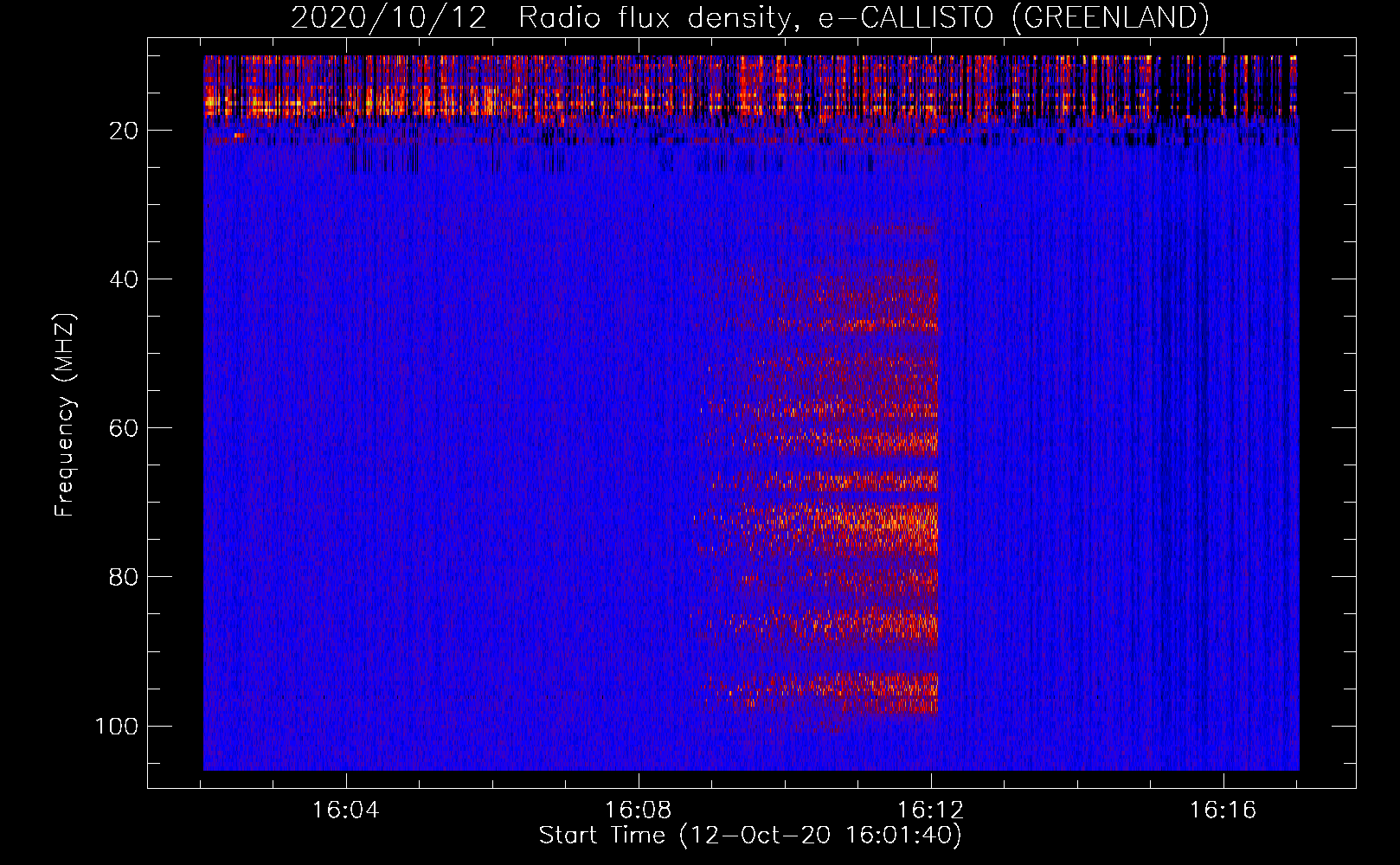Viewport: 1400px width, 865px height.
Task: Select the '40' frequency tick label
Action: [125, 279]
